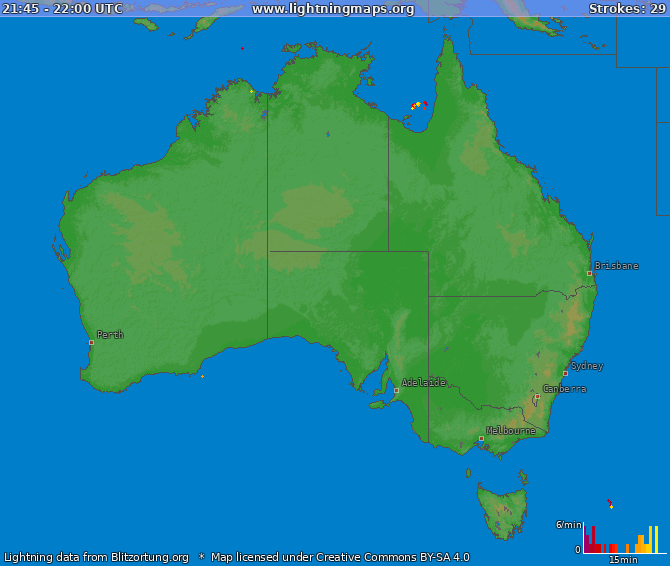This screenshot has width=670, height=566.
Task: Click the Sydney city marker square
Action: [x=565, y=374]
